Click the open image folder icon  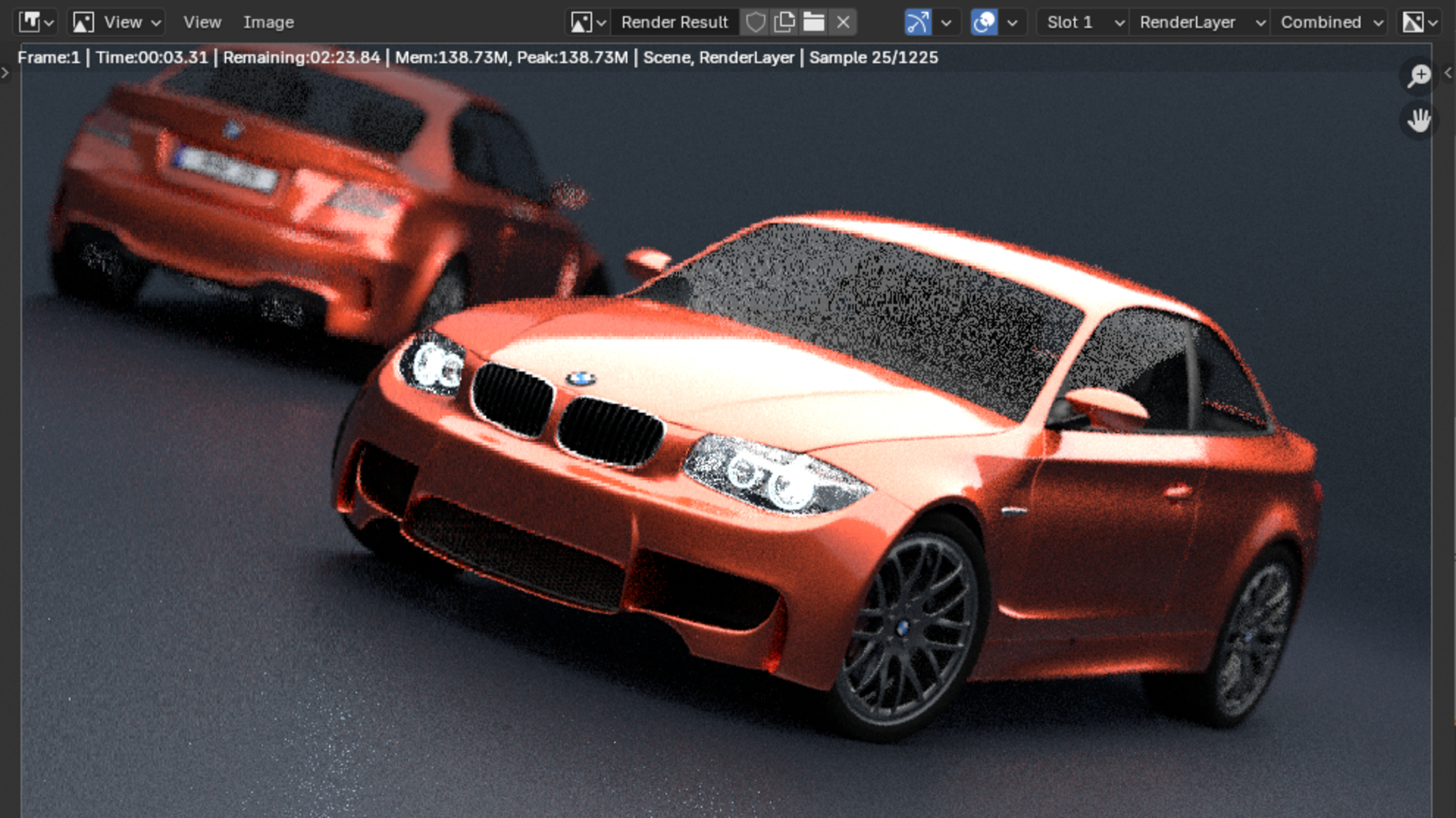814,23
